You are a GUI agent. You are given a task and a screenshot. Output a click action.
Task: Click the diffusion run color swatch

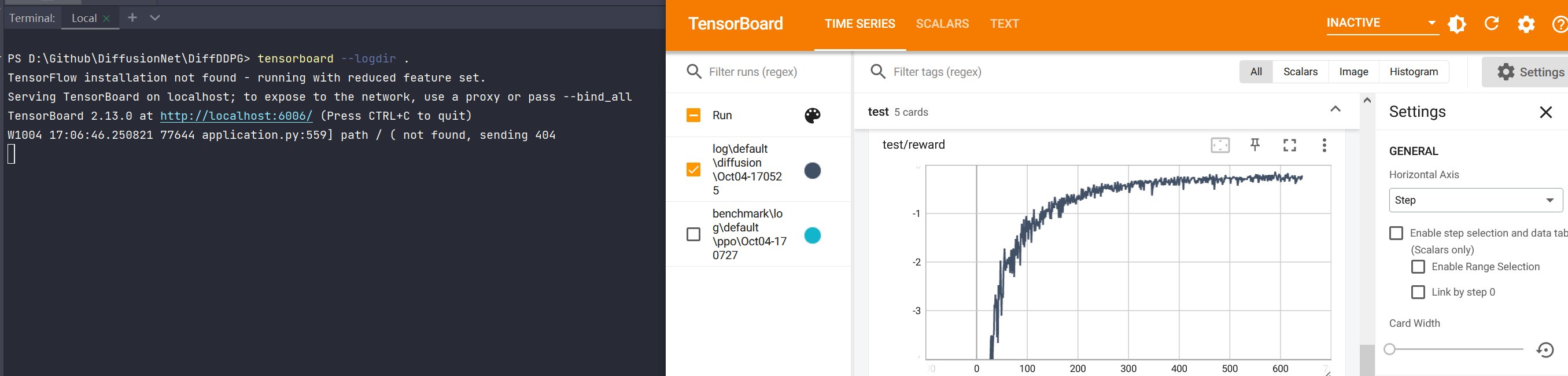pyautogui.click(x=812, y=171)
